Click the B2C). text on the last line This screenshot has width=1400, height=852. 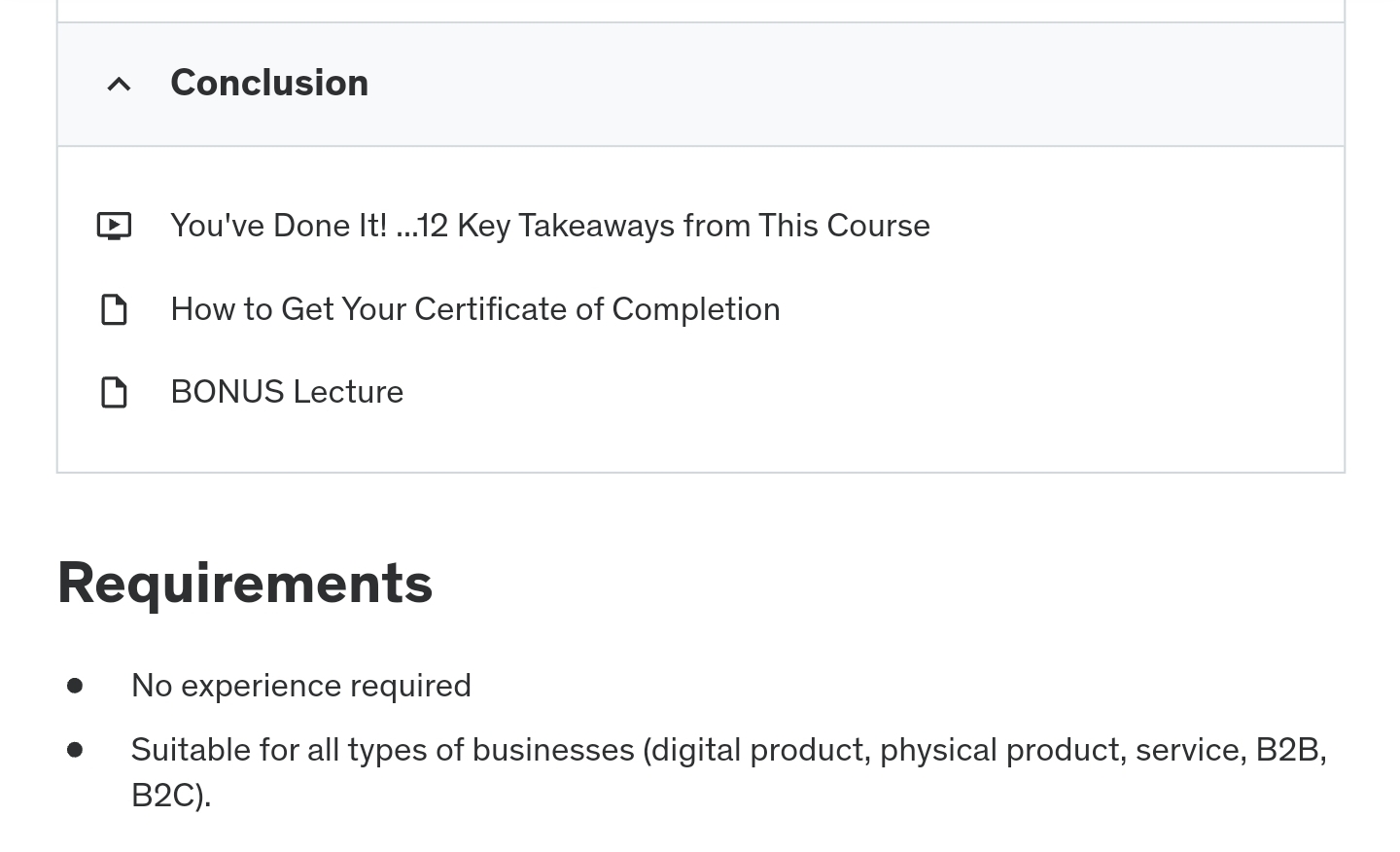tap(171, 796)
